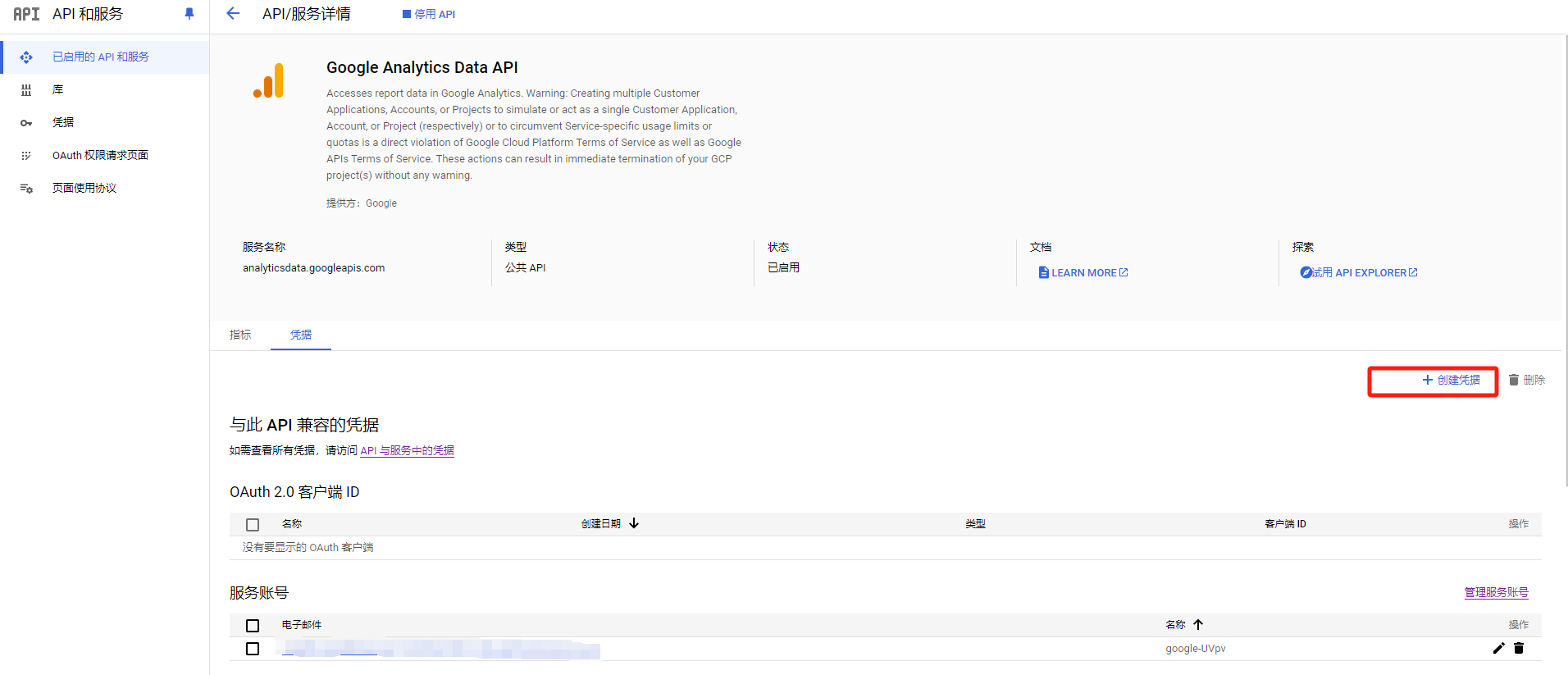
Task: Follow the API 与服务中的凭据 link
Action: click(x=407, y=450)
